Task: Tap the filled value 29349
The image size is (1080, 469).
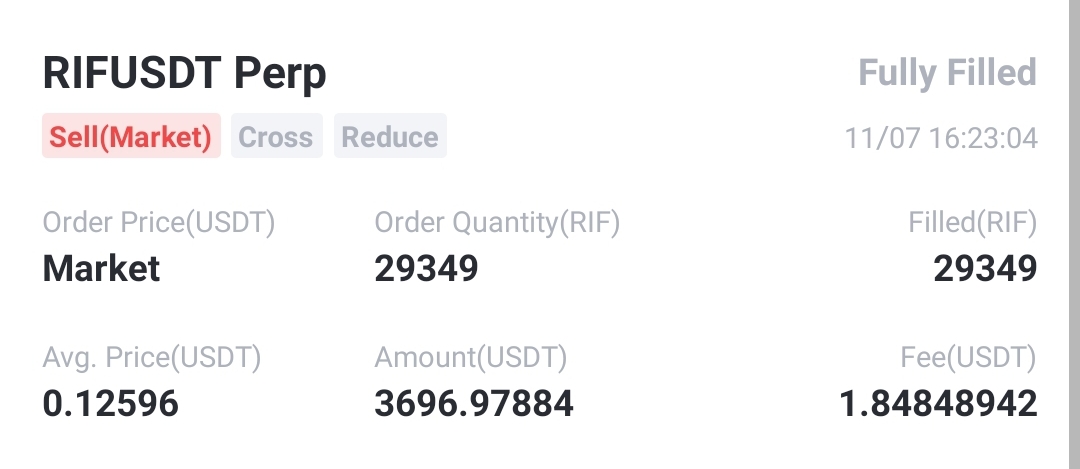Action: (x=985, y=268)
